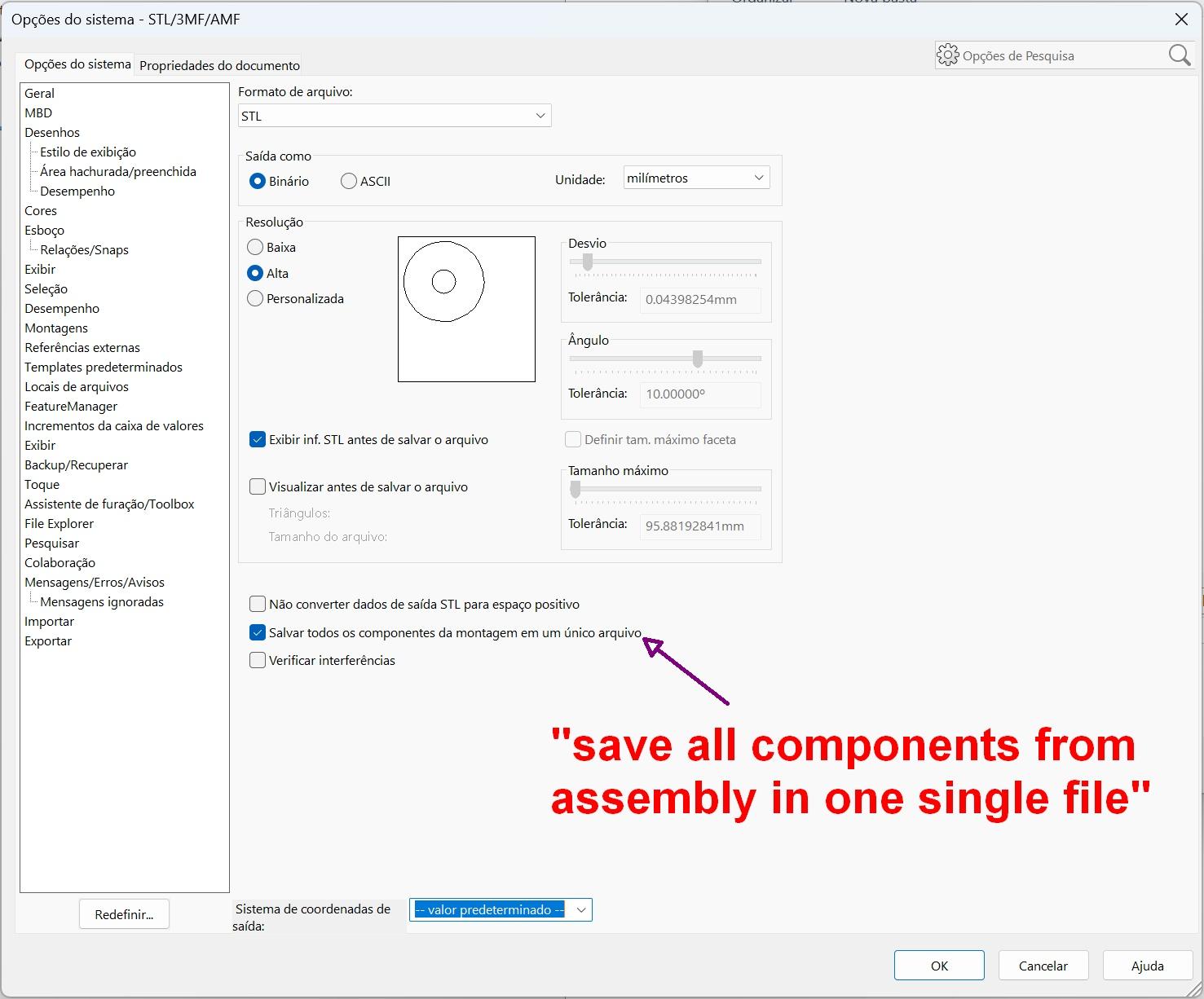Select Pesquisar in the options tree
The width and height of the screenshot is (1204, 999).
(51, 543)
